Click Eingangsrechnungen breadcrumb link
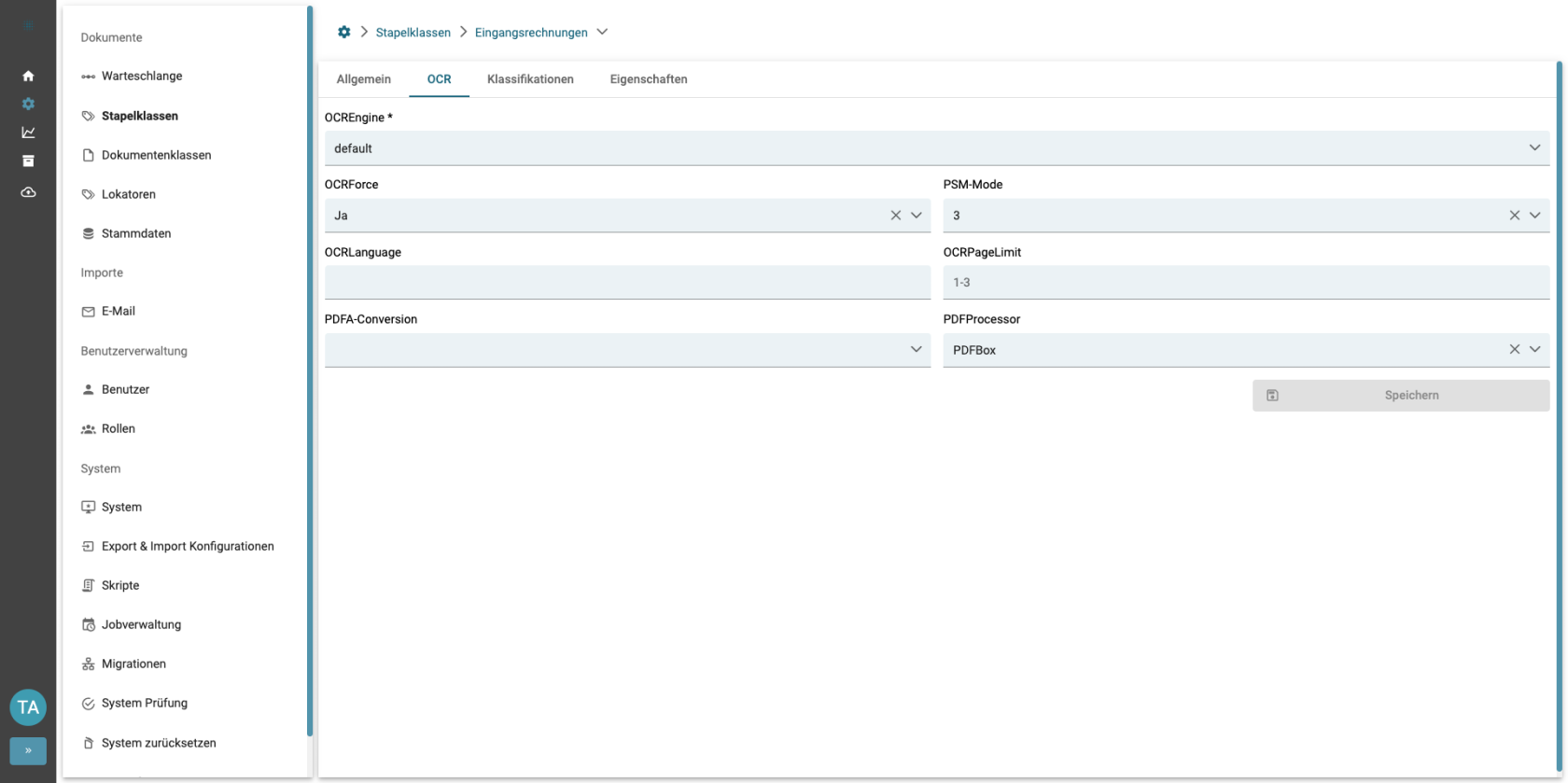Screen dimensions: 1568x783 coord(531,33)
